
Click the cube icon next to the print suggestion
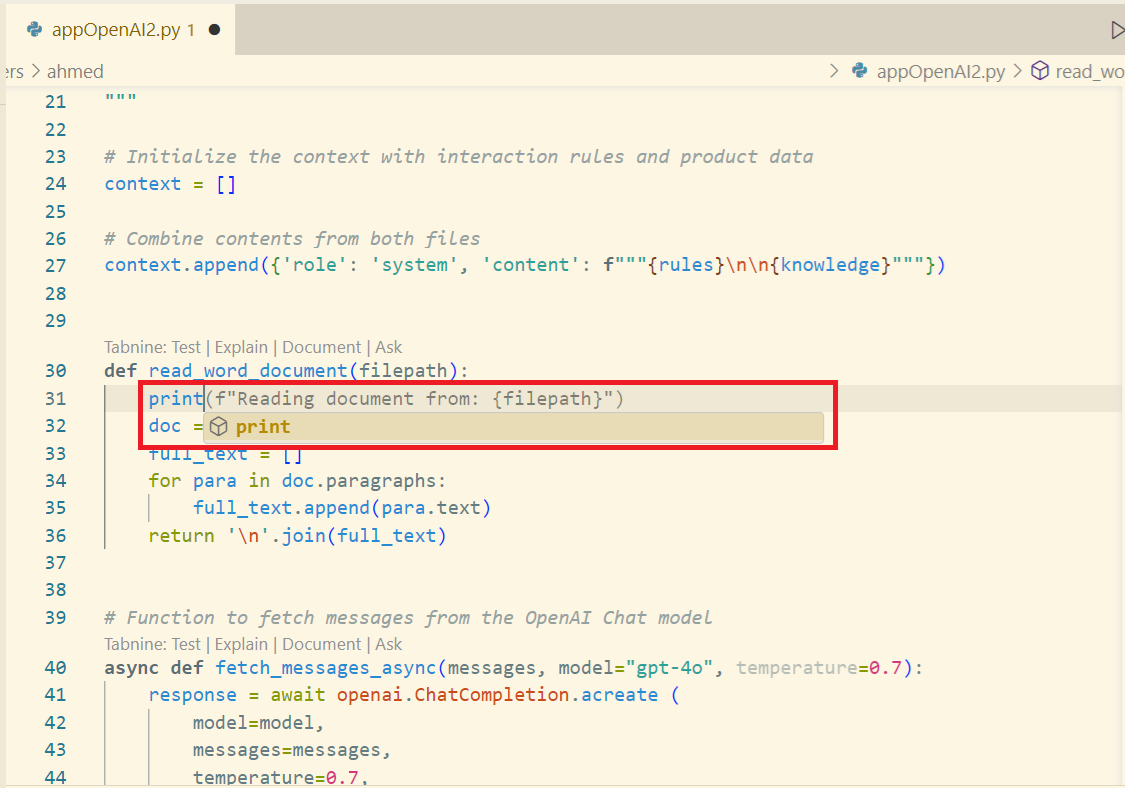[x=218, y=425]
